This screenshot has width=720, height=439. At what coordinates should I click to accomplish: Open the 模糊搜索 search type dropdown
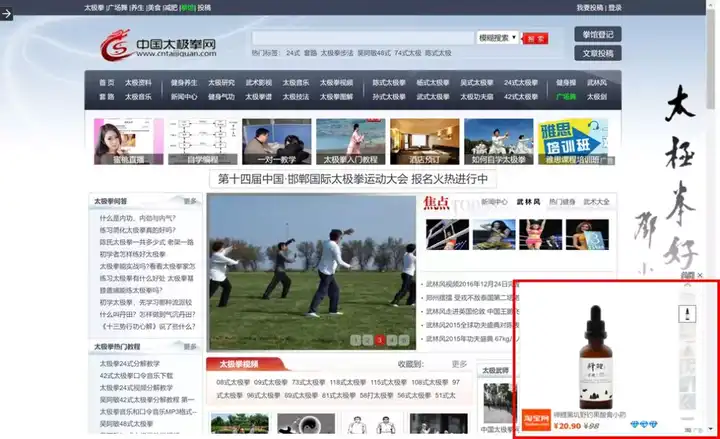(x=497, y=38)
